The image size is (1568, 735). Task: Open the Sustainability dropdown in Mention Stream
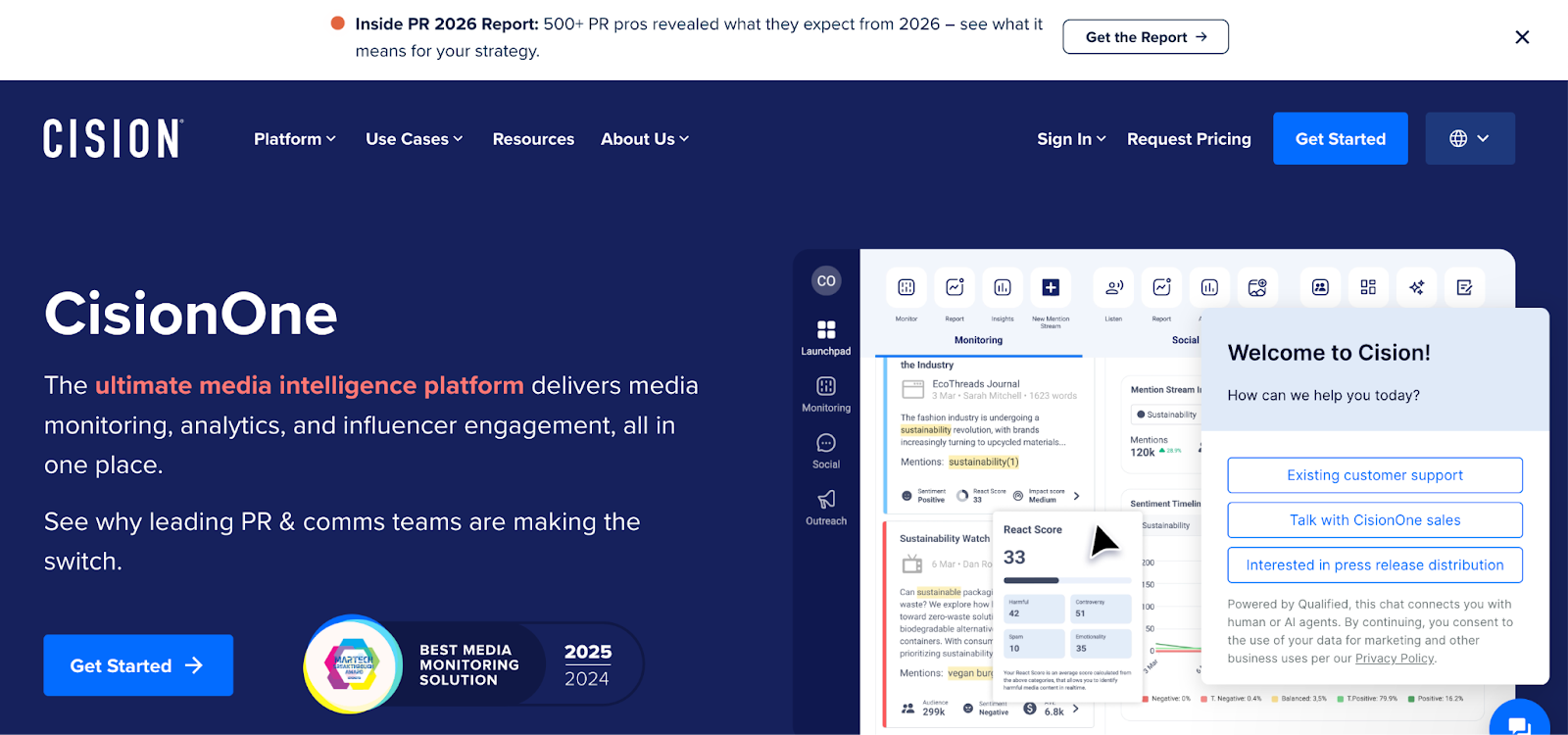coord(1166,415)
